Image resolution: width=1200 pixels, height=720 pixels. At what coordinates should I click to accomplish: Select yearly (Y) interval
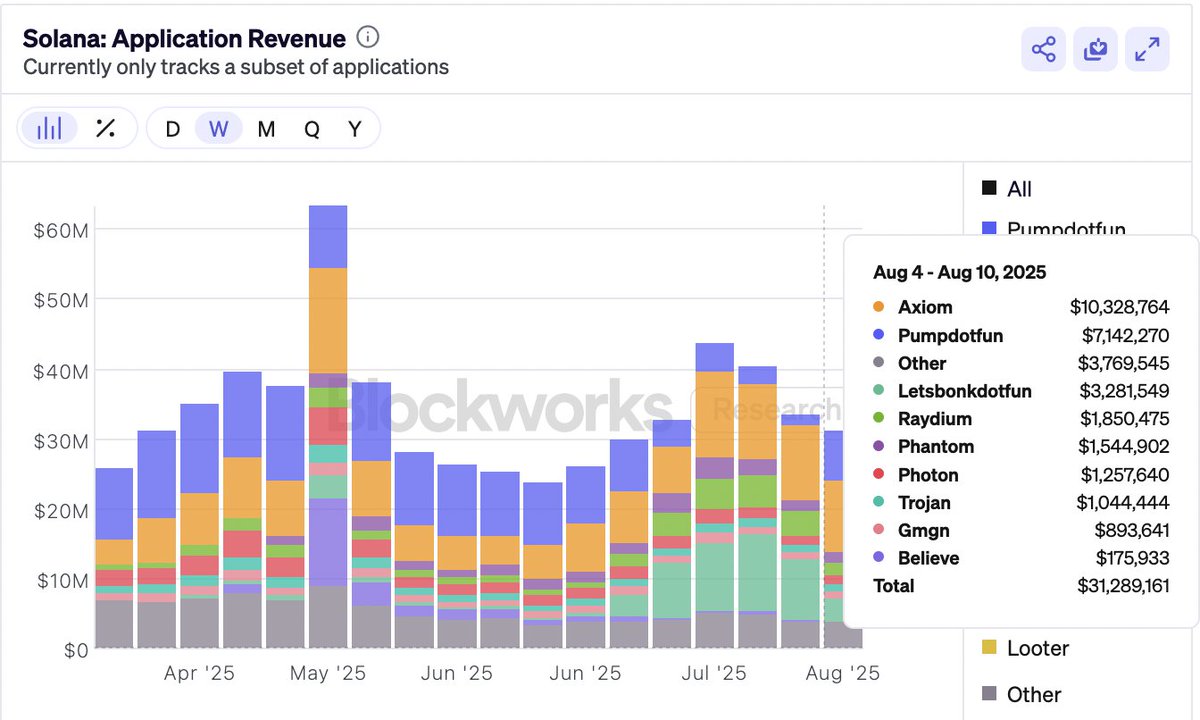[355, 129]
